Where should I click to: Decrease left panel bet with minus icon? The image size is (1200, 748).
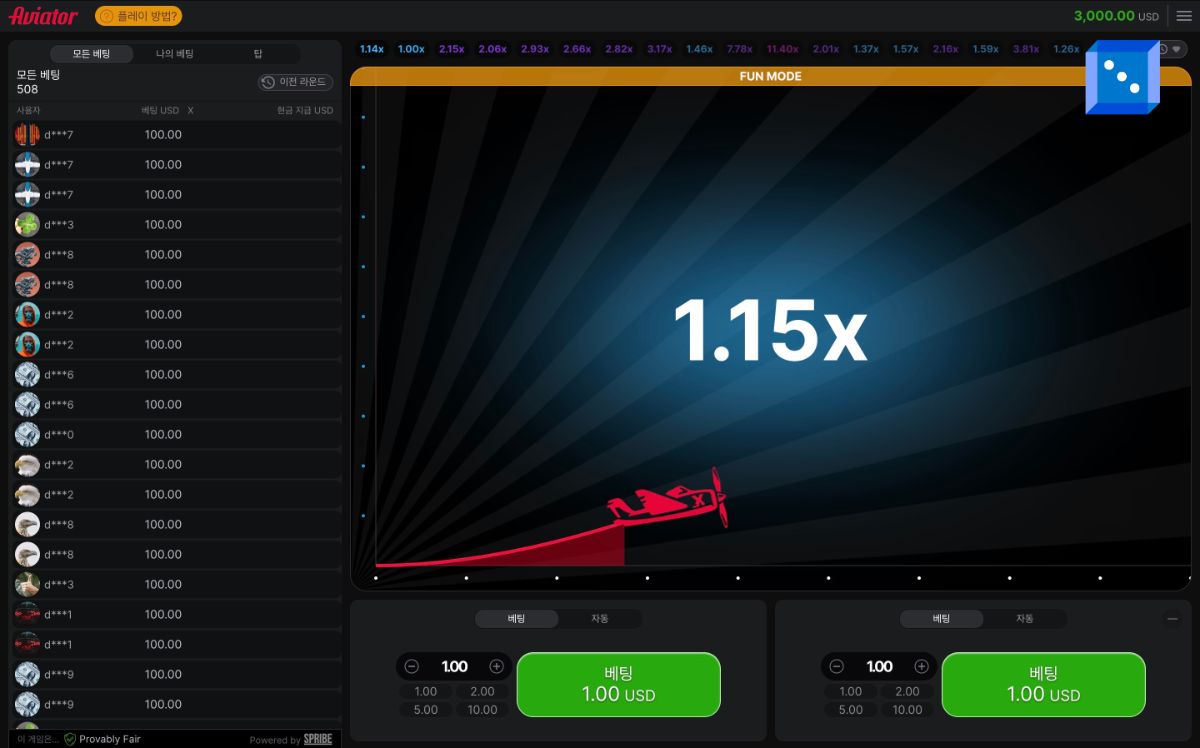[412, 666]
